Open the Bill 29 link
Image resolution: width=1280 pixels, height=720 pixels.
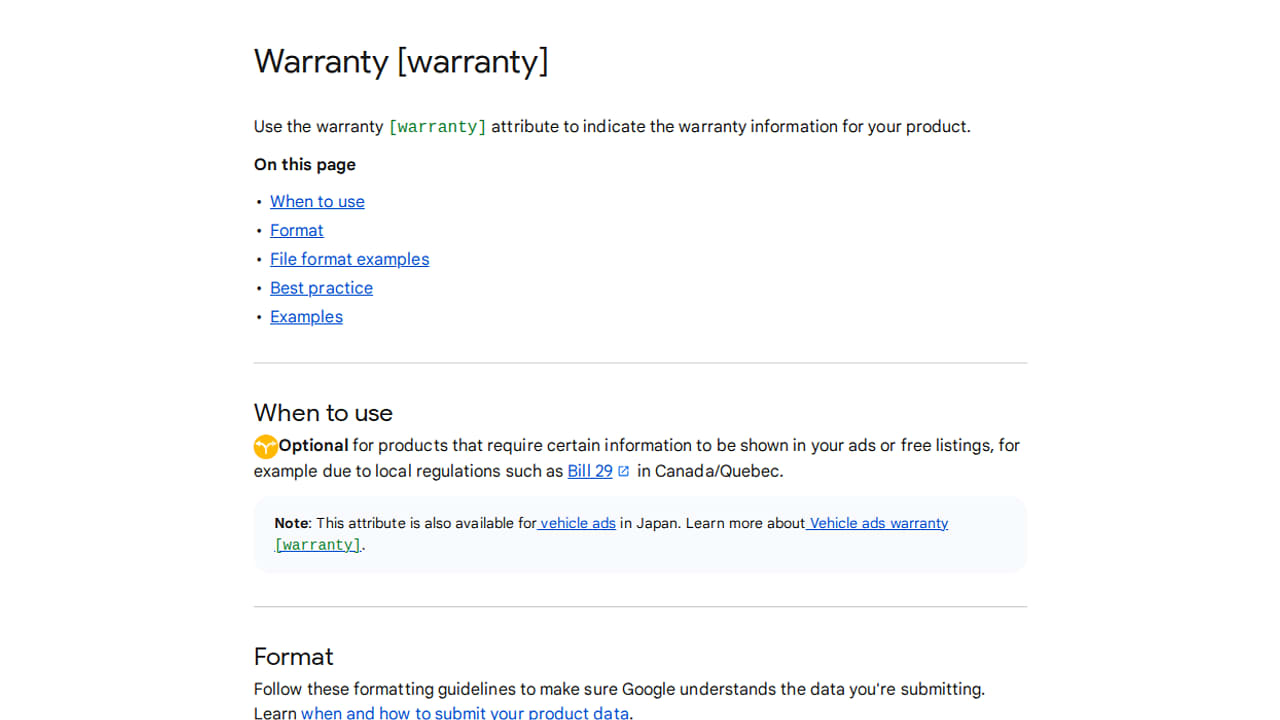tap(590, 471)
